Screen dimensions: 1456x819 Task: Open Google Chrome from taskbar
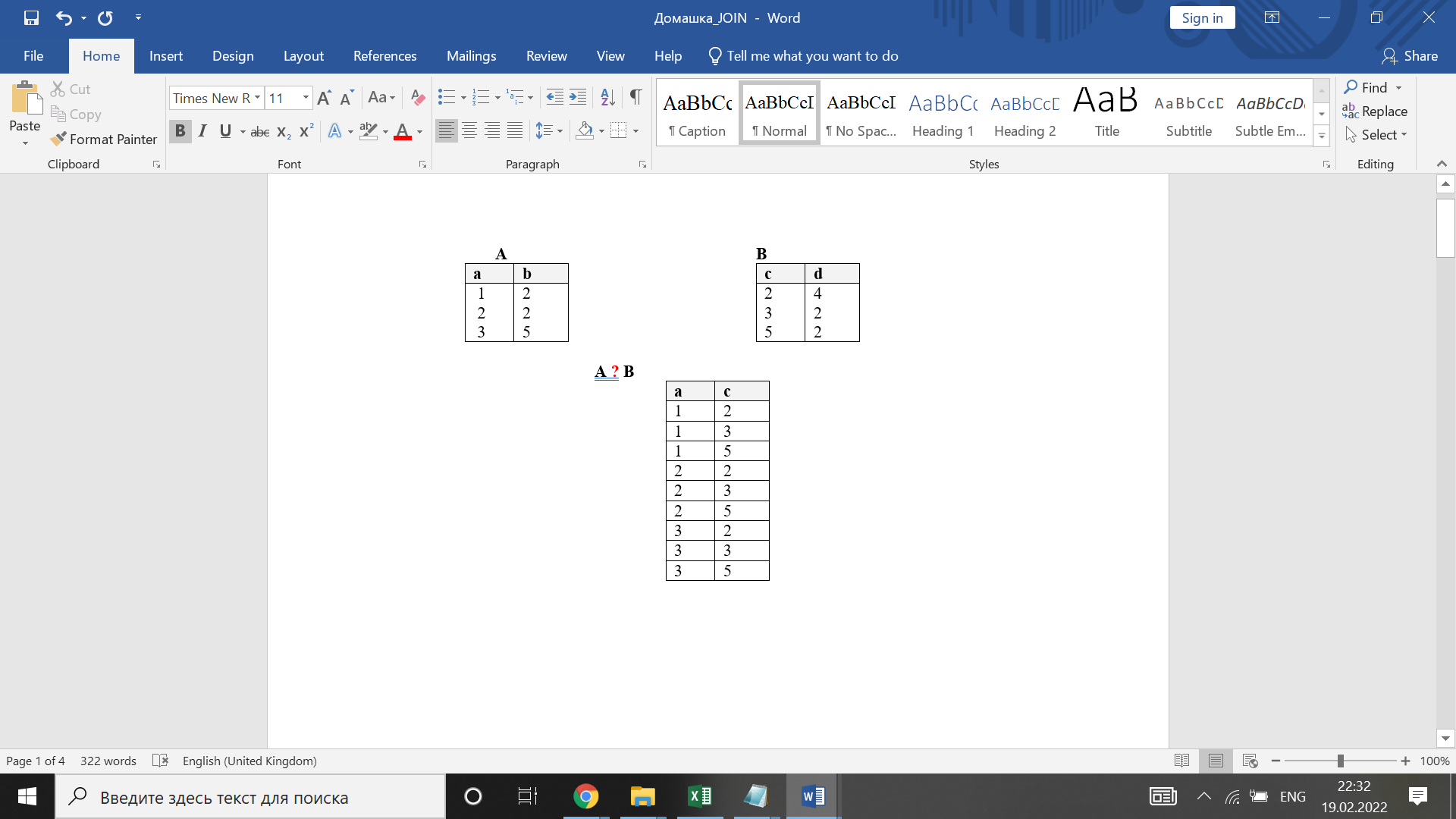(x=585, y=796)
